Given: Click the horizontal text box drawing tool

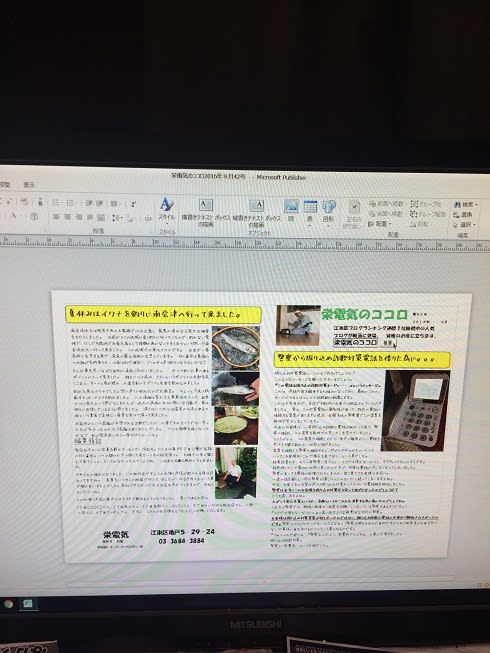Looking at the screenshot, I should coord(206,211).
